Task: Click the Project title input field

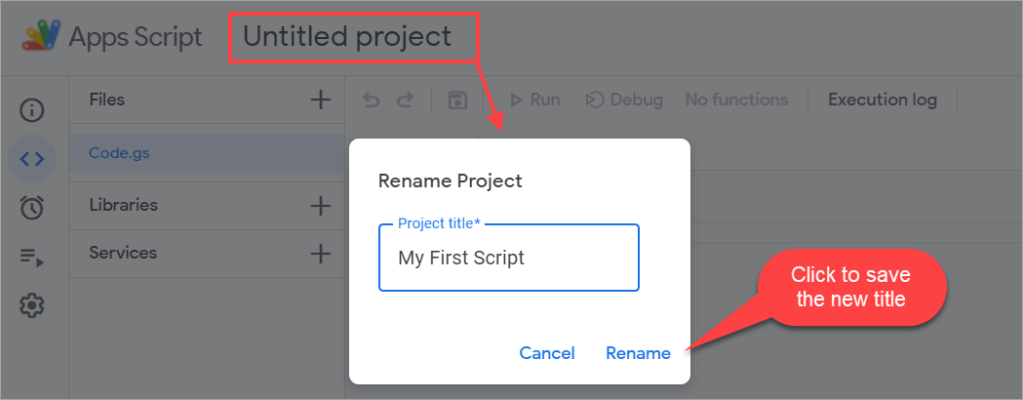Action: 508,258
